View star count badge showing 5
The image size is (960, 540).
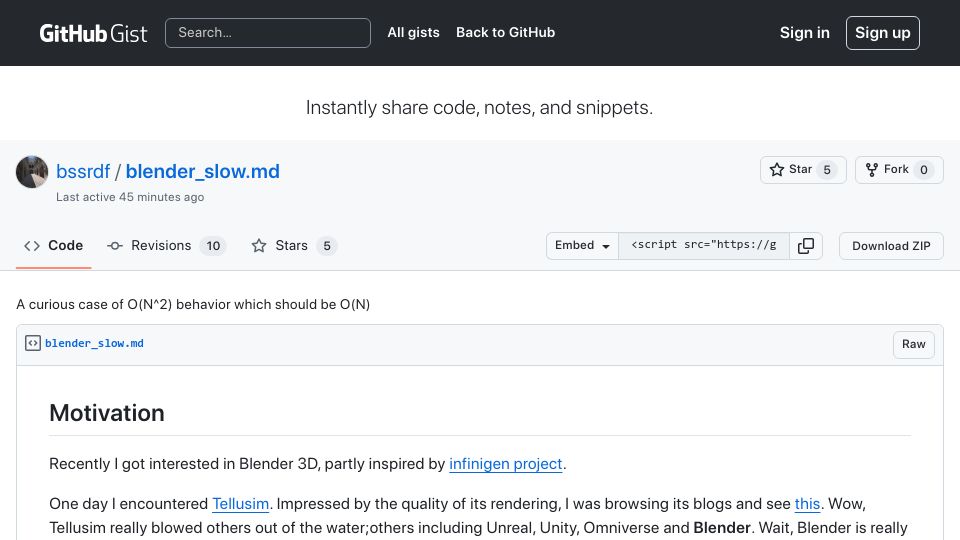[827, 170]
